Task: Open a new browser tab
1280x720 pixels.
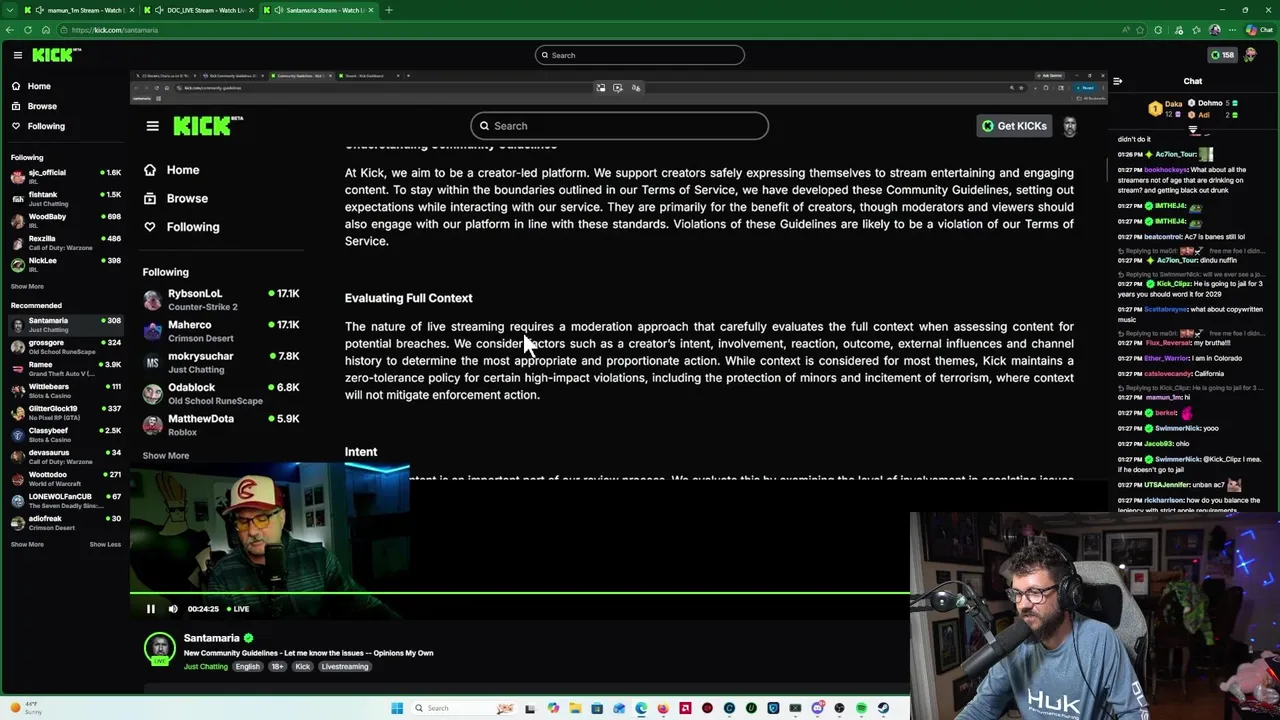Action: click(389, 10)
